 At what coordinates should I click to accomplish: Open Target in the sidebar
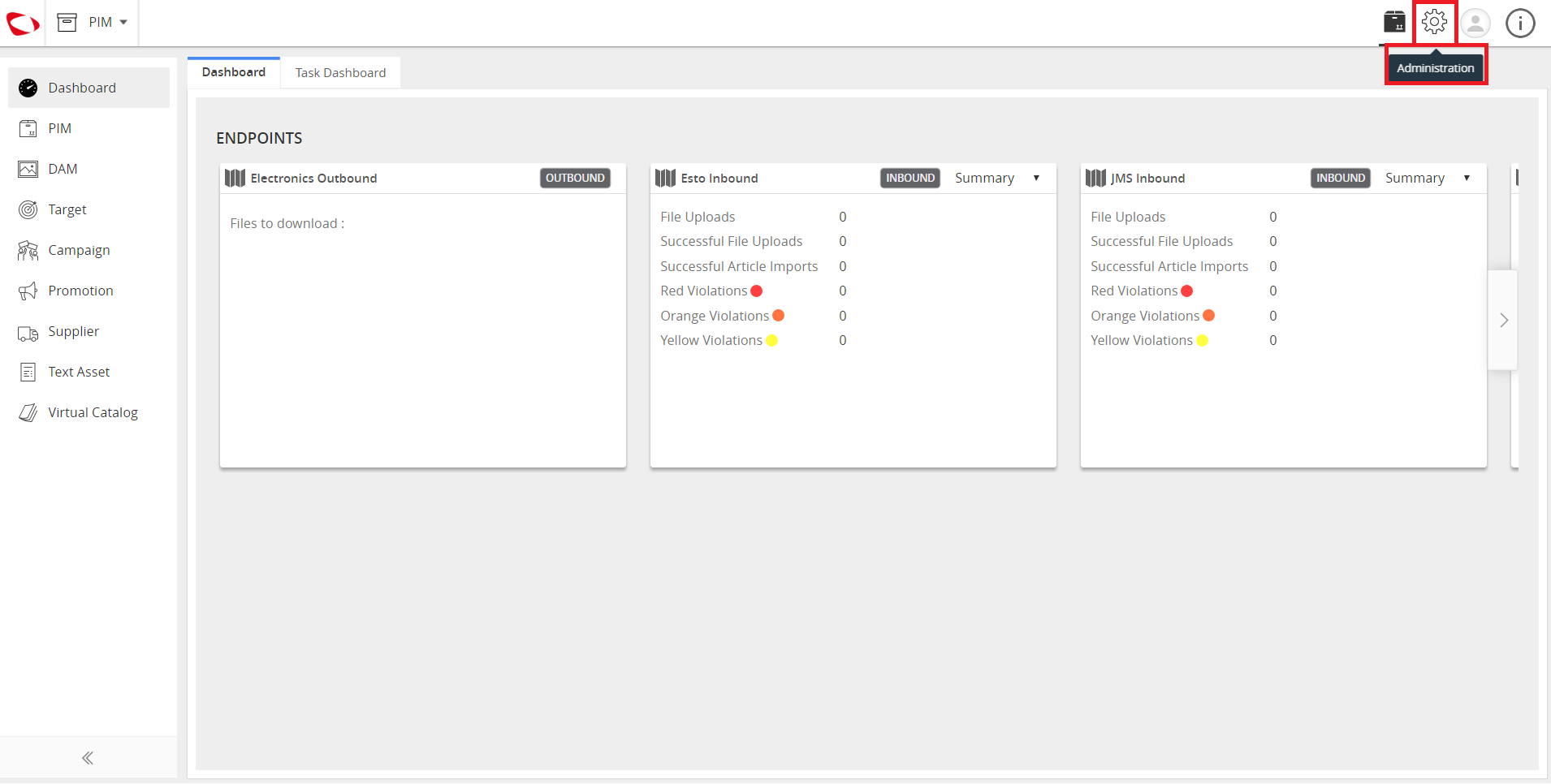tap(89, 209)
